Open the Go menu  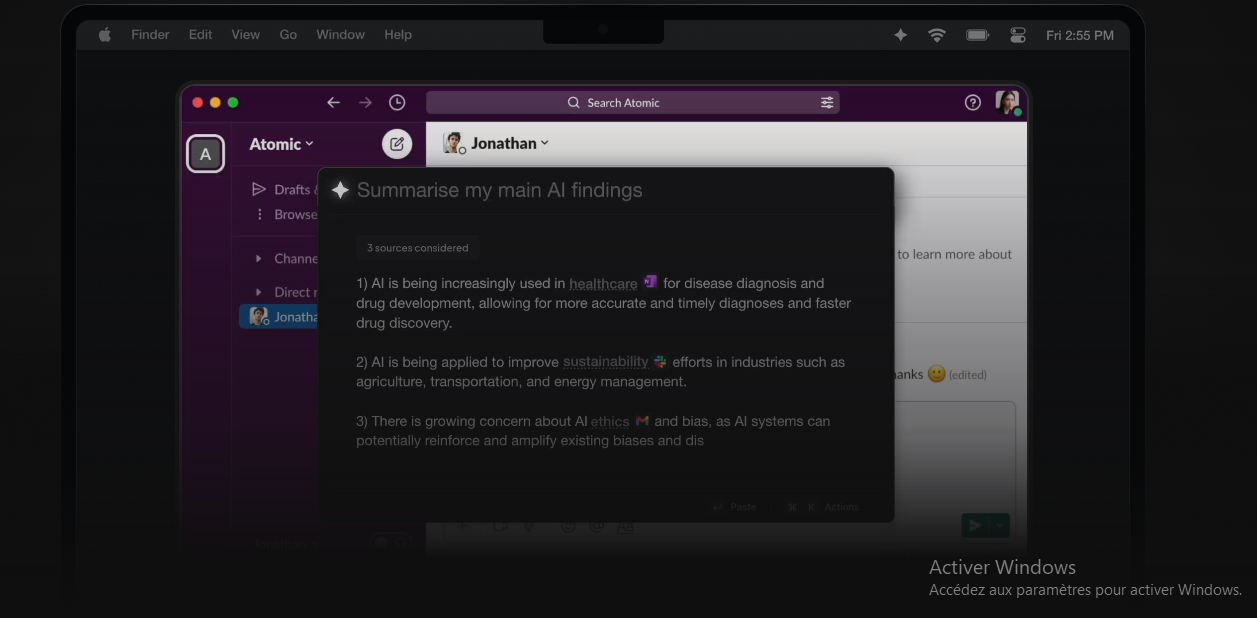click(288, 35)
